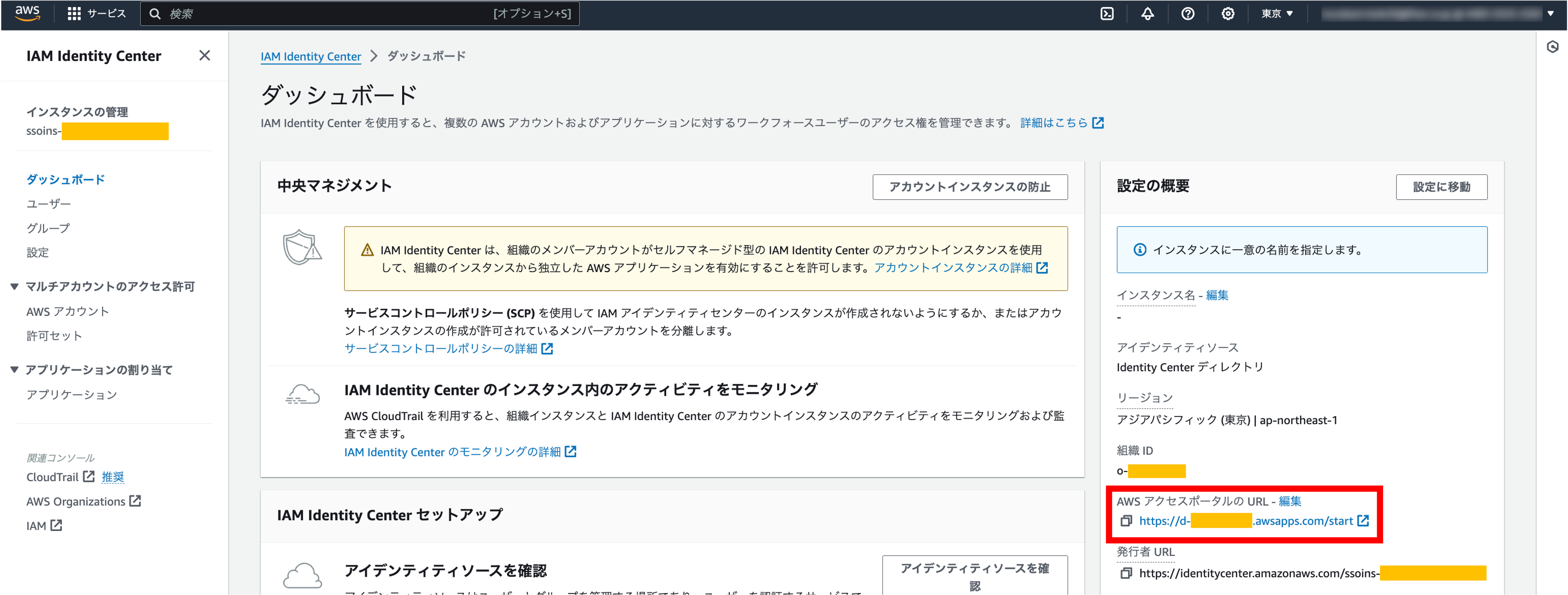Expand the account menu dropdown arrow
The image size is (1568, 595).
tap(1550, 13)
